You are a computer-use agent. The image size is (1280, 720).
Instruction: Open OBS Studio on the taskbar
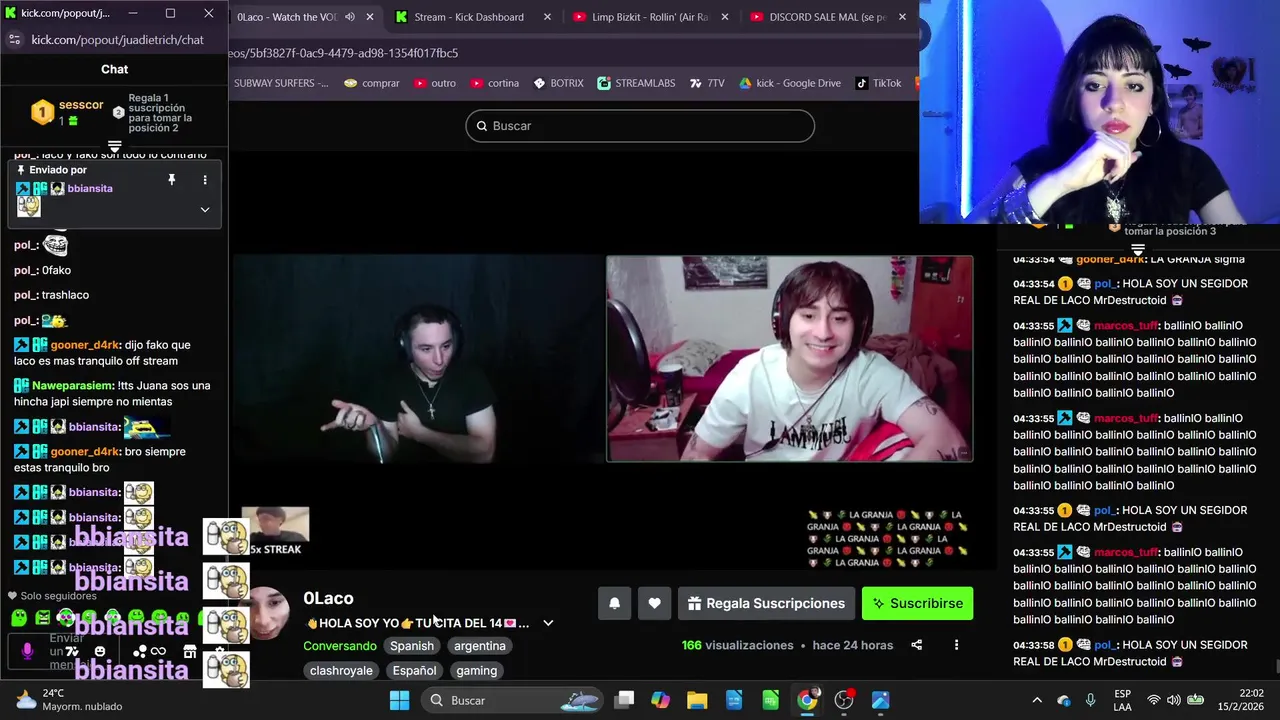point(844,700)
